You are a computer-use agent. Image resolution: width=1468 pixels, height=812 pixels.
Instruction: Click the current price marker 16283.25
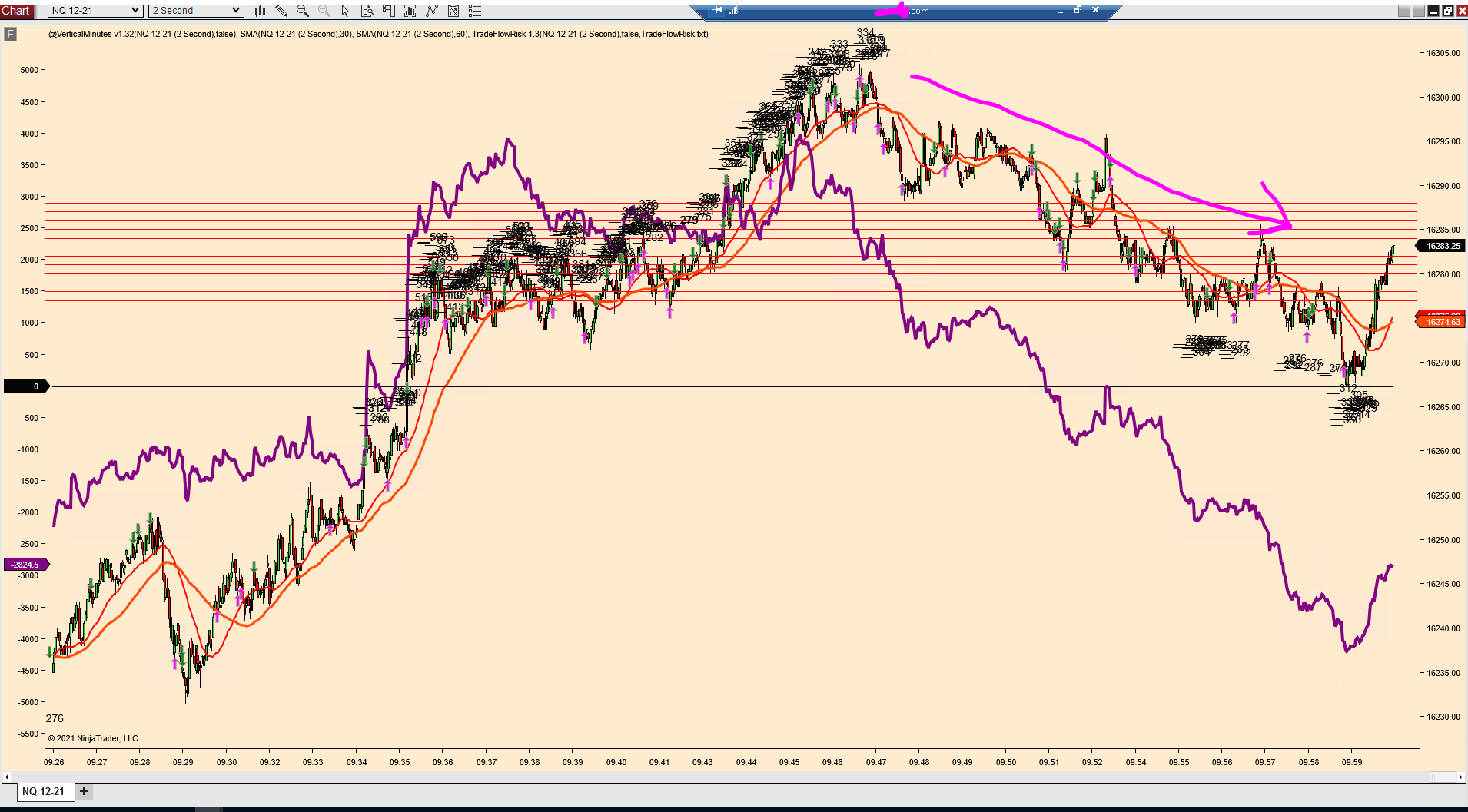pyautogui.click(x=1443, y=246)
